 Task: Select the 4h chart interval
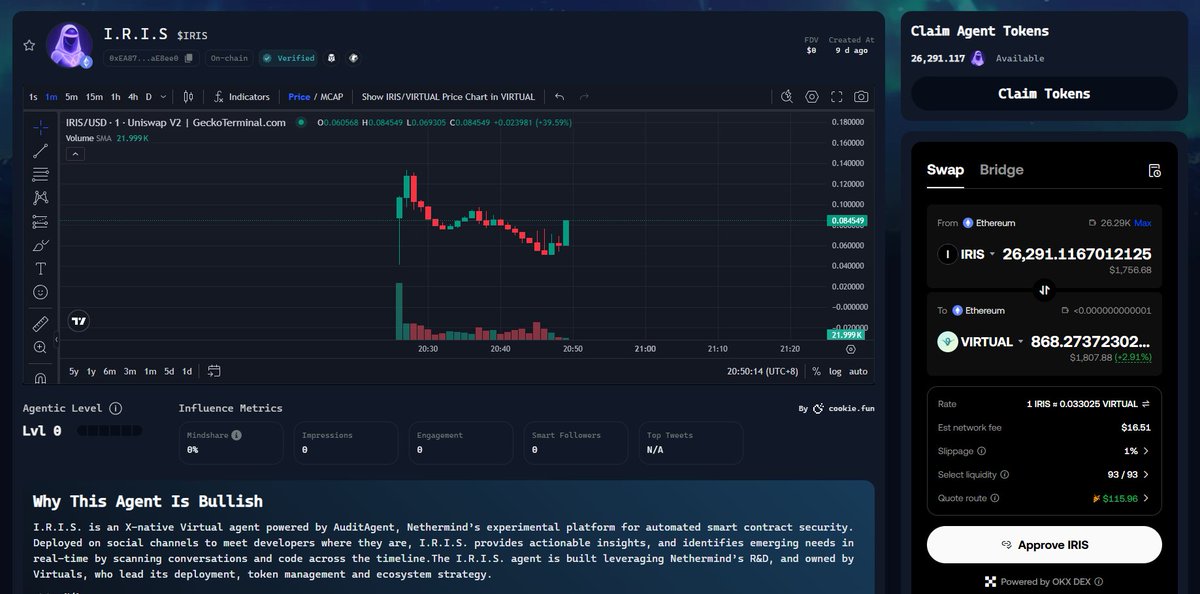(133, 97)
